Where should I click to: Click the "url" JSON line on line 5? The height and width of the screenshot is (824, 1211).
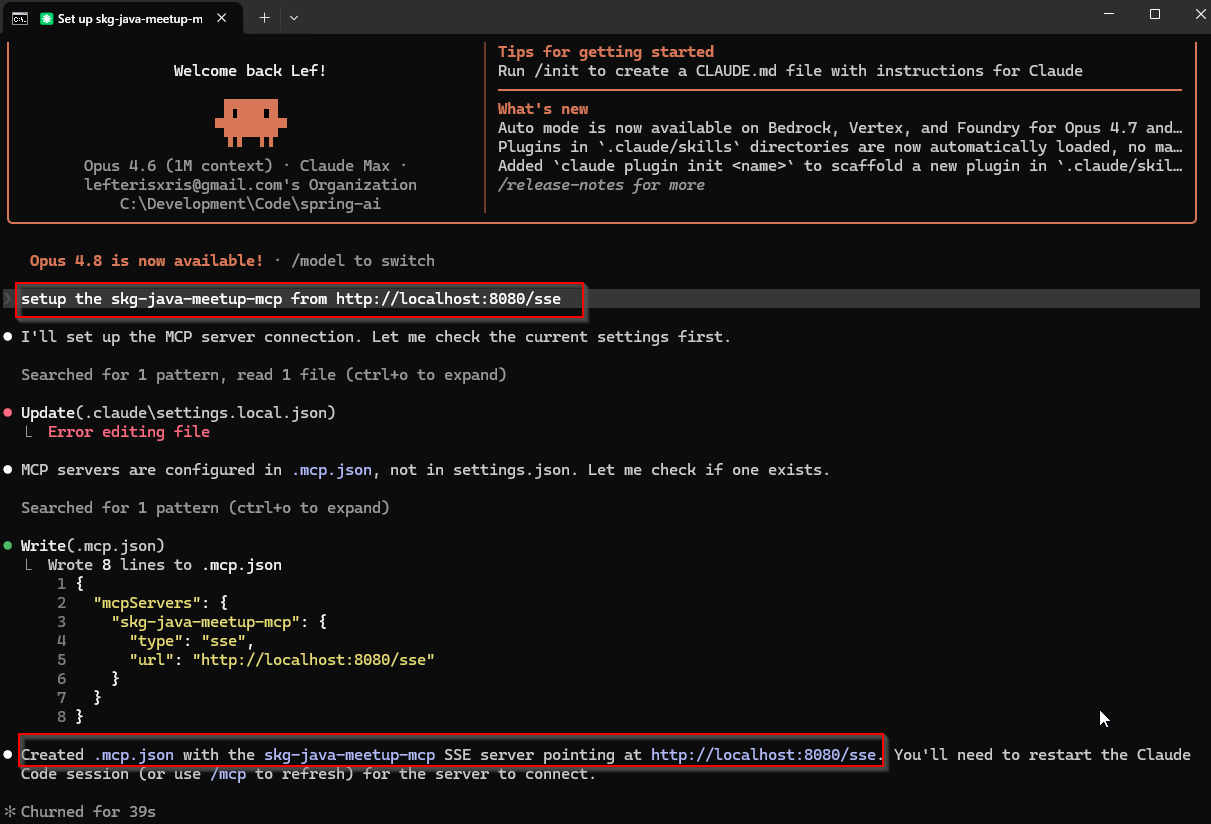pyautogui.click(x=282, y=660)
